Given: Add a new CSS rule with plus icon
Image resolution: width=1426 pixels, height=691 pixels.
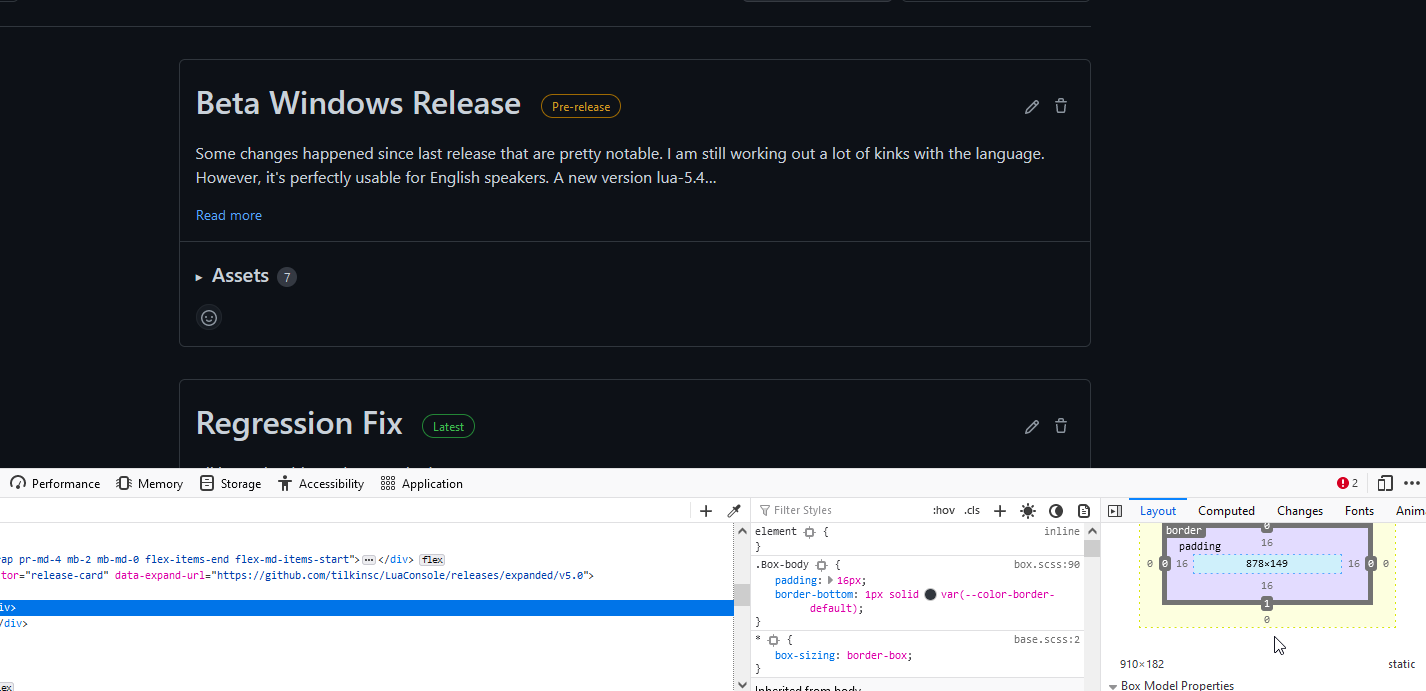Looking at the screenshot, I should tap(999, 511).
